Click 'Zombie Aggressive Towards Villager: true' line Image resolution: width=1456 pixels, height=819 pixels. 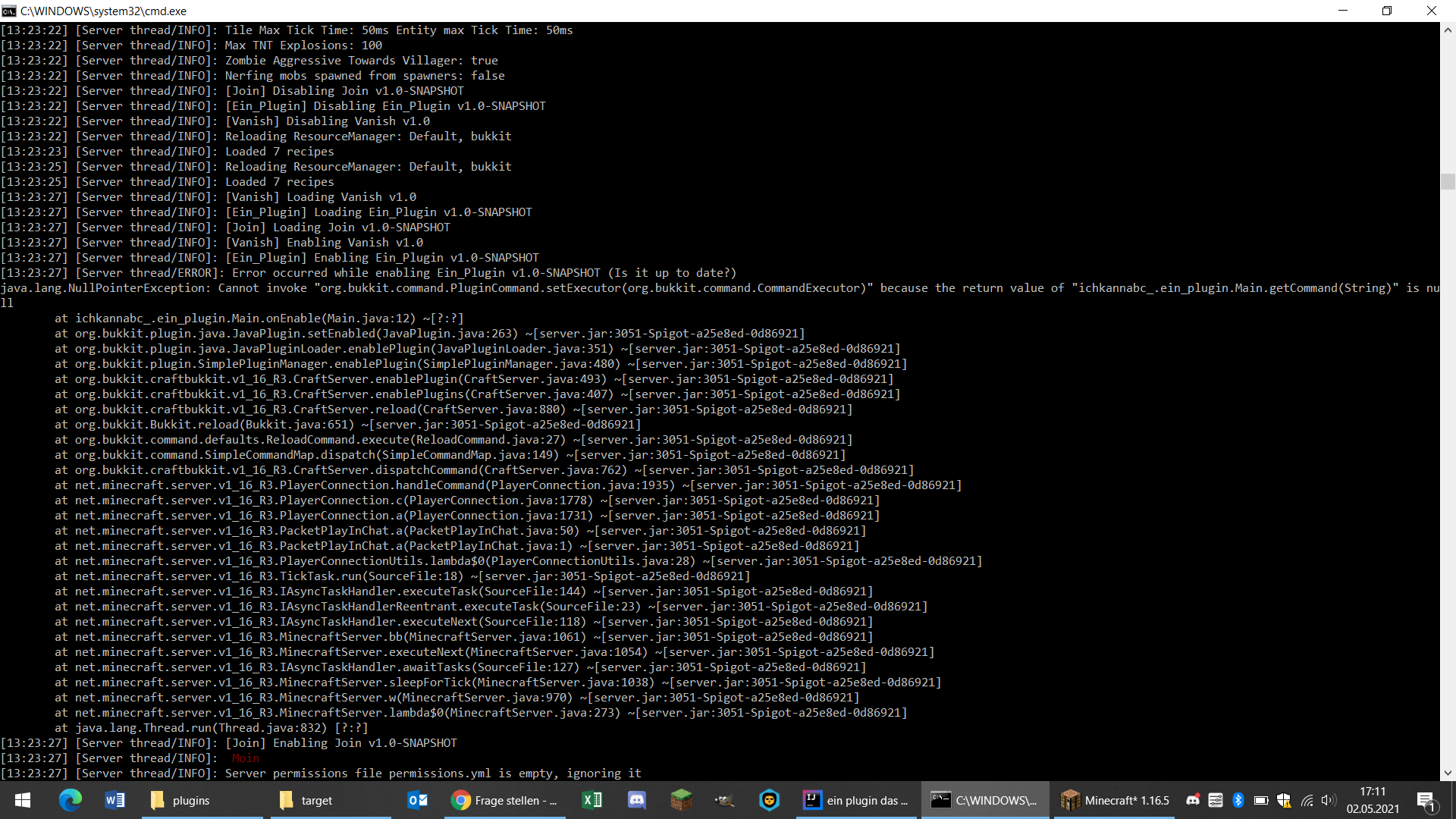249,61
